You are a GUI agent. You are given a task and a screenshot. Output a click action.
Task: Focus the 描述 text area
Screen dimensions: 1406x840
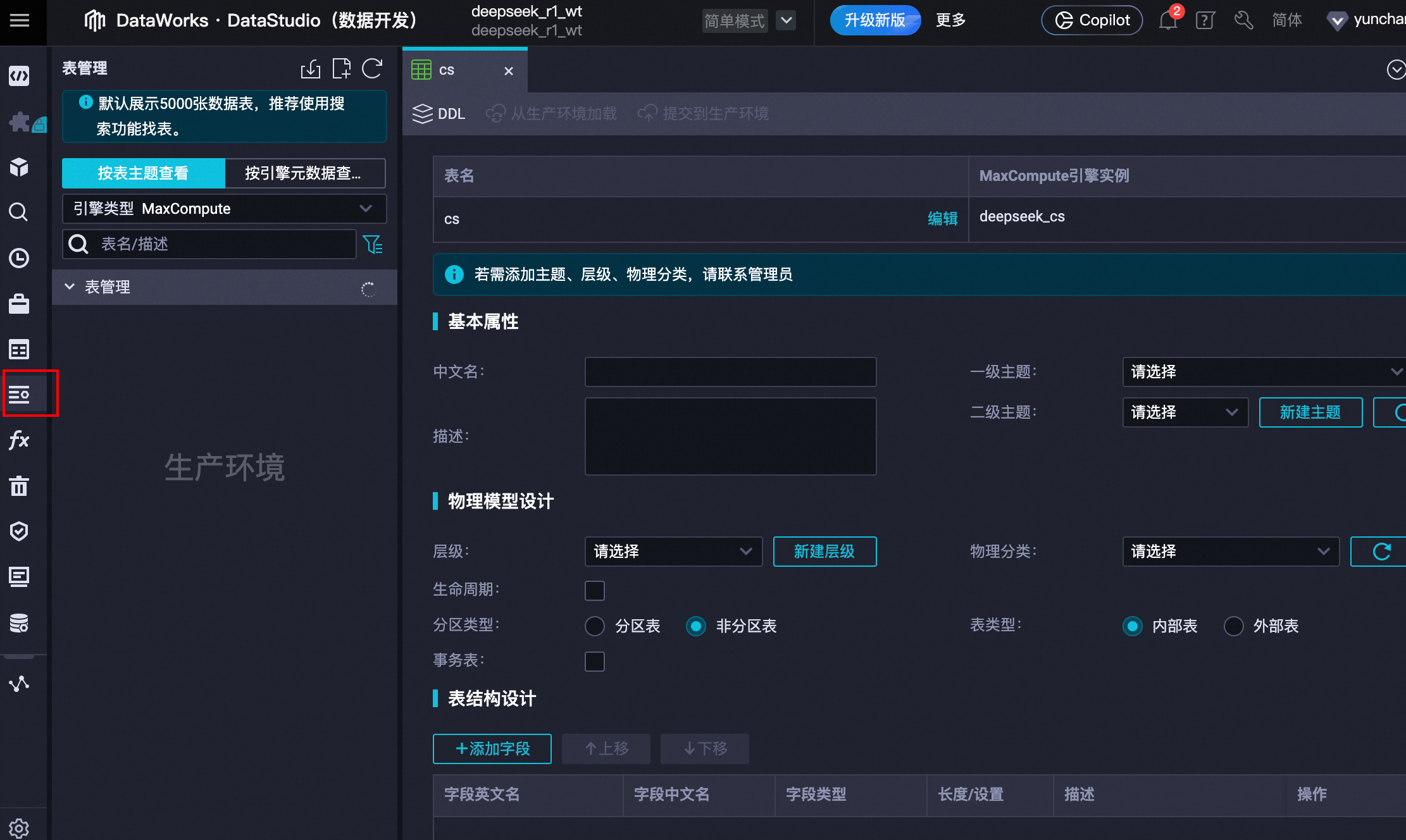pyautogui.click(x=731, y=436)
